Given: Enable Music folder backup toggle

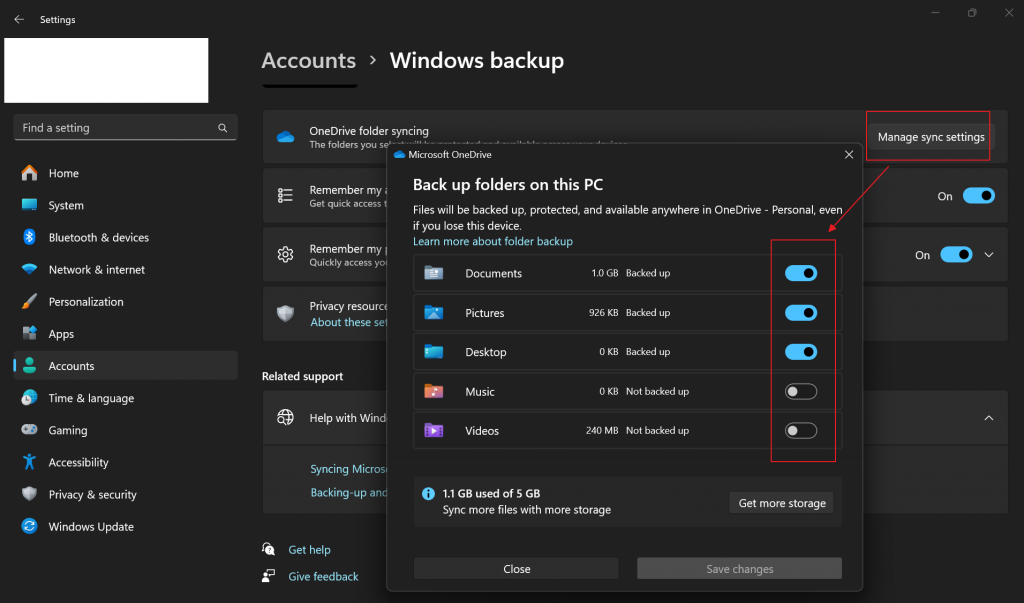Looking at the screenshot, I should (801, 392).
